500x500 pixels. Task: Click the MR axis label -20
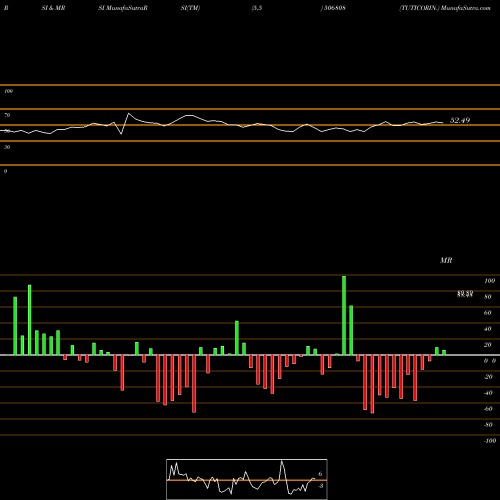[x=488, y=377]
